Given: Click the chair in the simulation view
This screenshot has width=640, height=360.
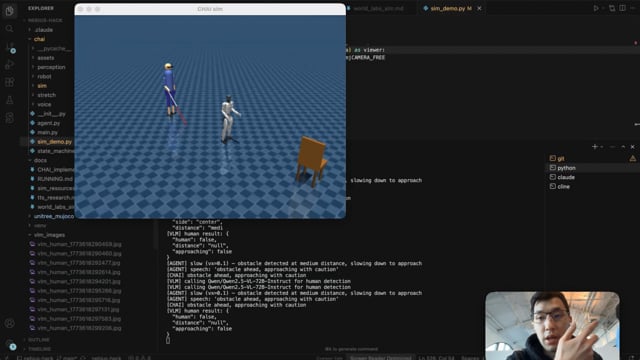Looking at the screenshot, I should pos(312,161).
